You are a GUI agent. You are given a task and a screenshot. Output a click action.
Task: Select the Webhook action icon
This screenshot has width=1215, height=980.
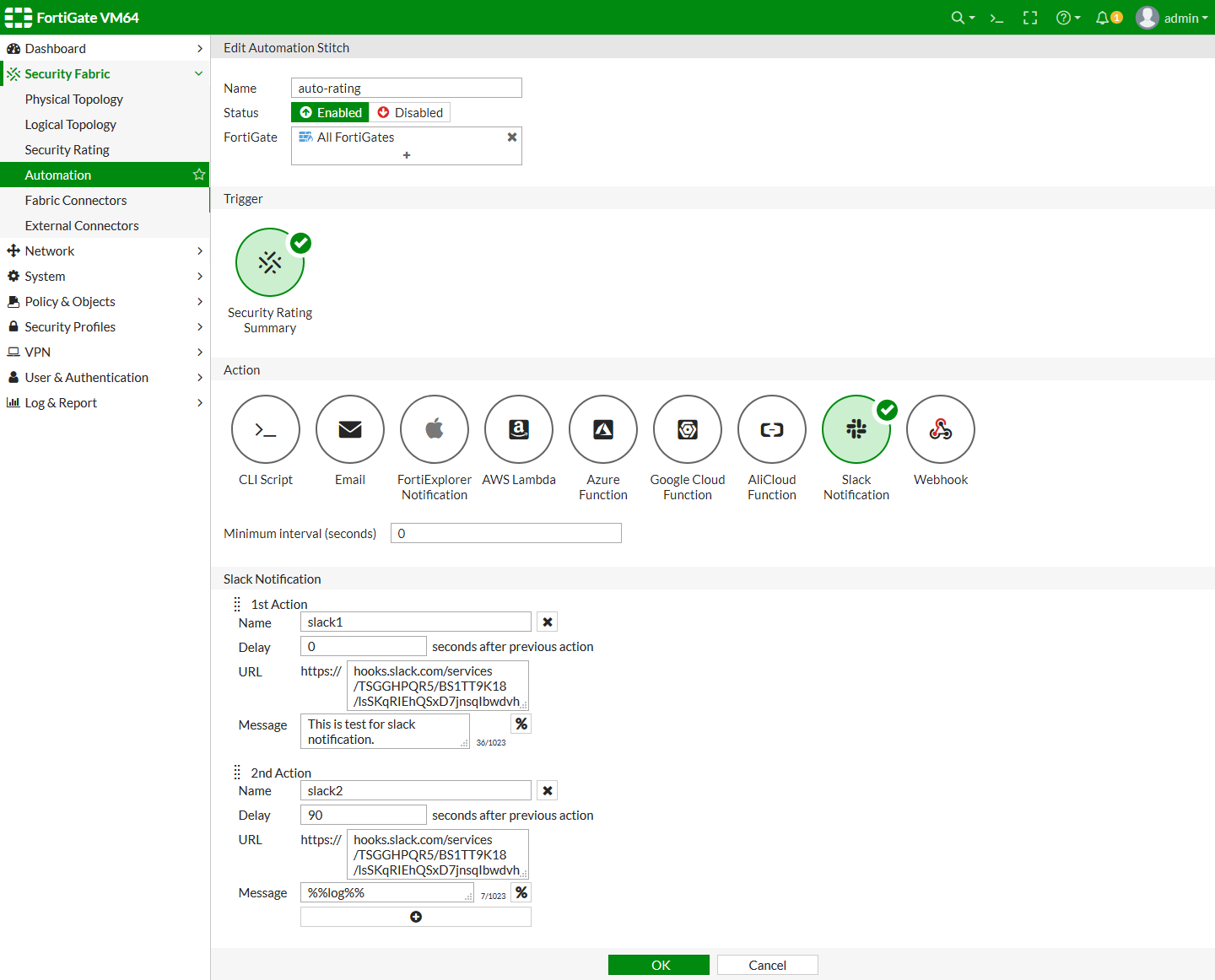[941, 429]
